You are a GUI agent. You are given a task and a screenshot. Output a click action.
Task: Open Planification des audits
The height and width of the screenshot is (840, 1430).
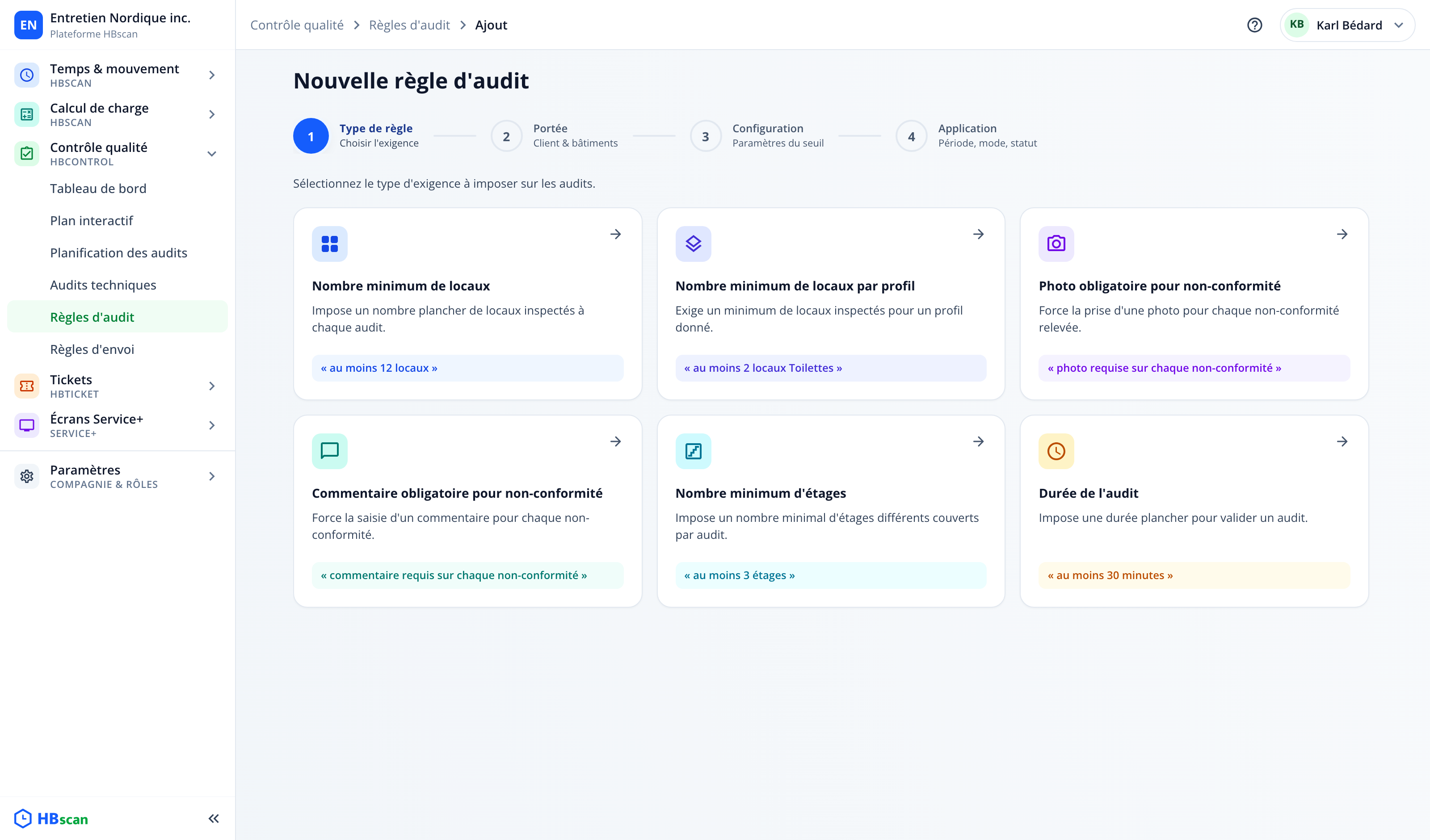[117, 253]
